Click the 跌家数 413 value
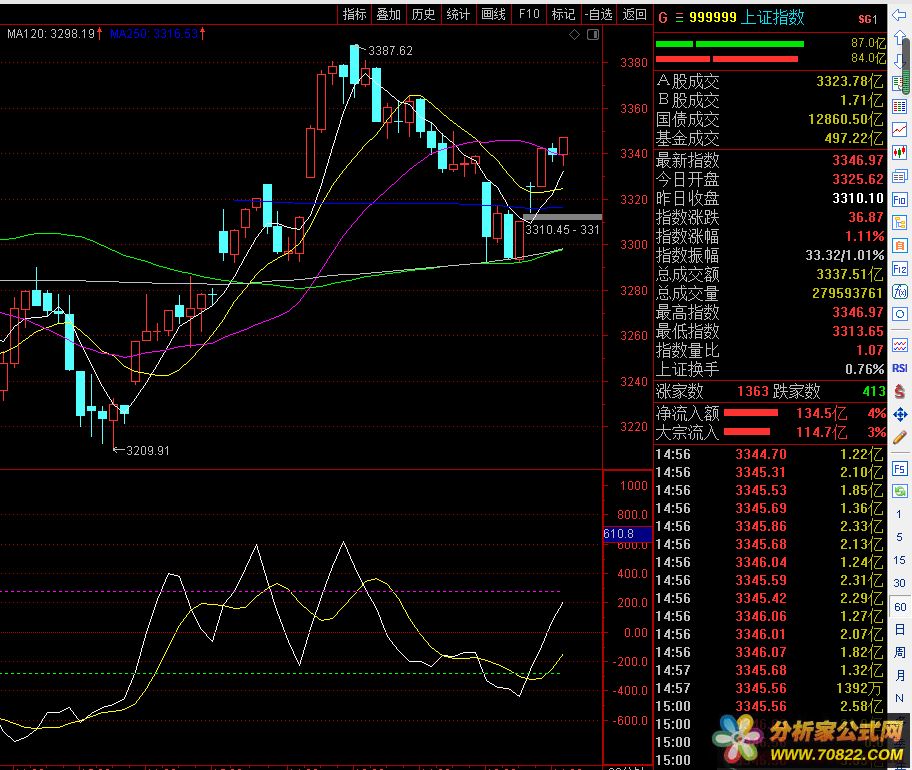Screen dimensions: 912x770 point(874,391)
